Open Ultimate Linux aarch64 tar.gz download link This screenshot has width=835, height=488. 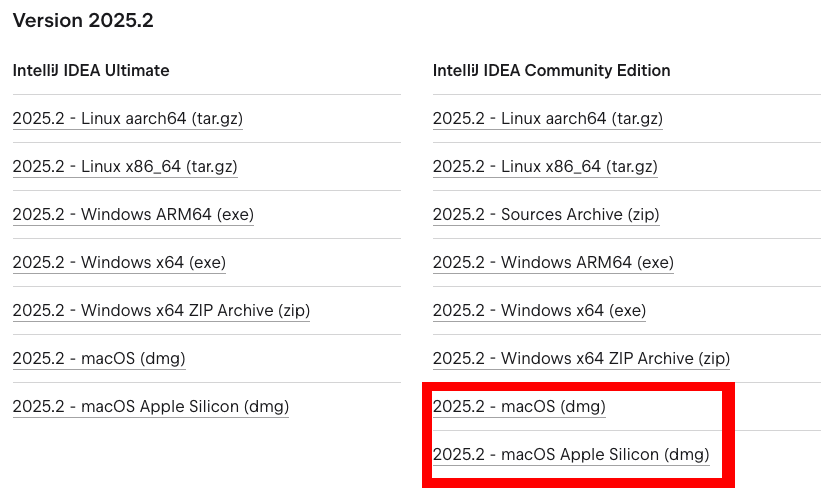tap(127, 118)
